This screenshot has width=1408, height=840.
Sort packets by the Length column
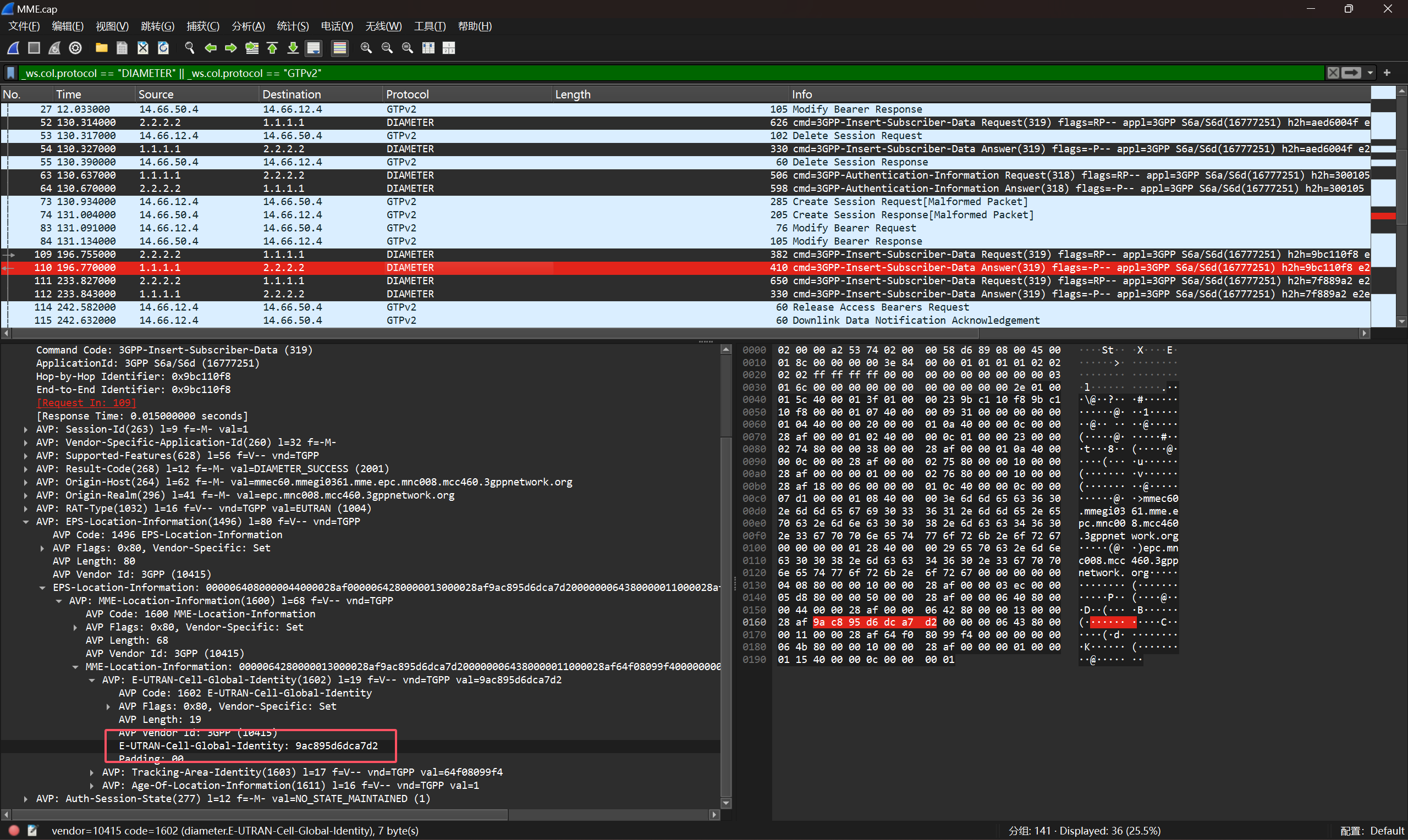click(671, 95)
